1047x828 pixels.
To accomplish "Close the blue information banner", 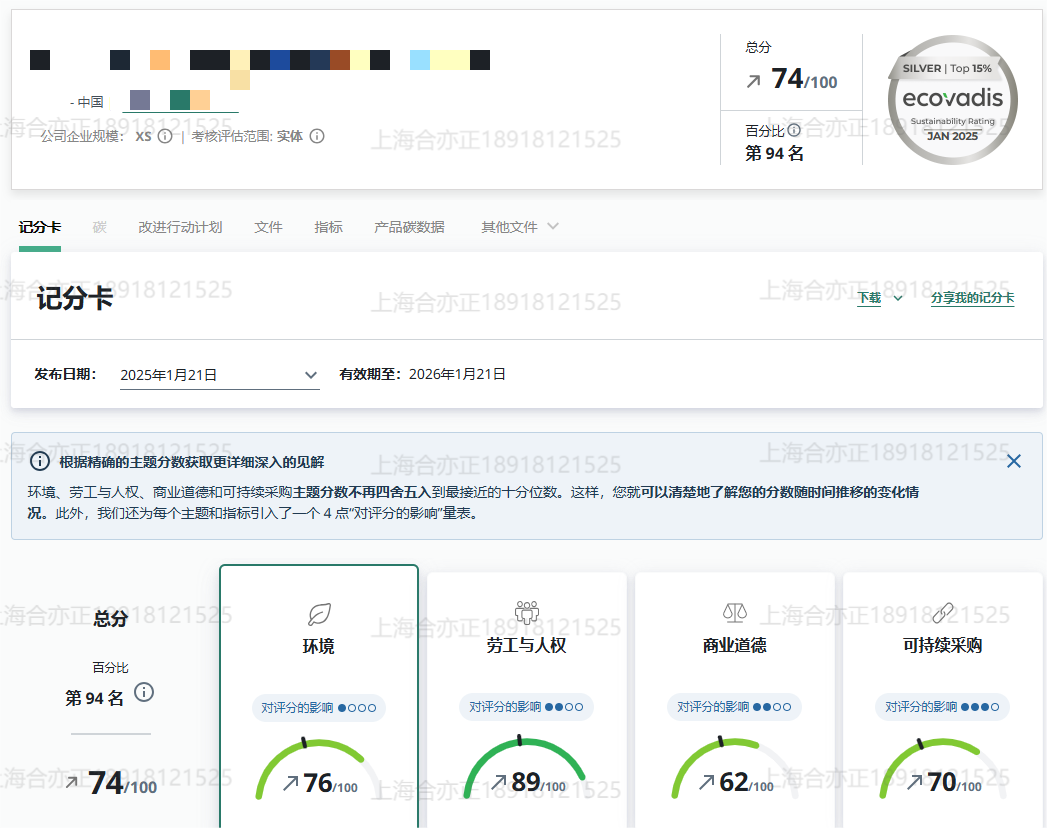I will tap(1013, 461).
